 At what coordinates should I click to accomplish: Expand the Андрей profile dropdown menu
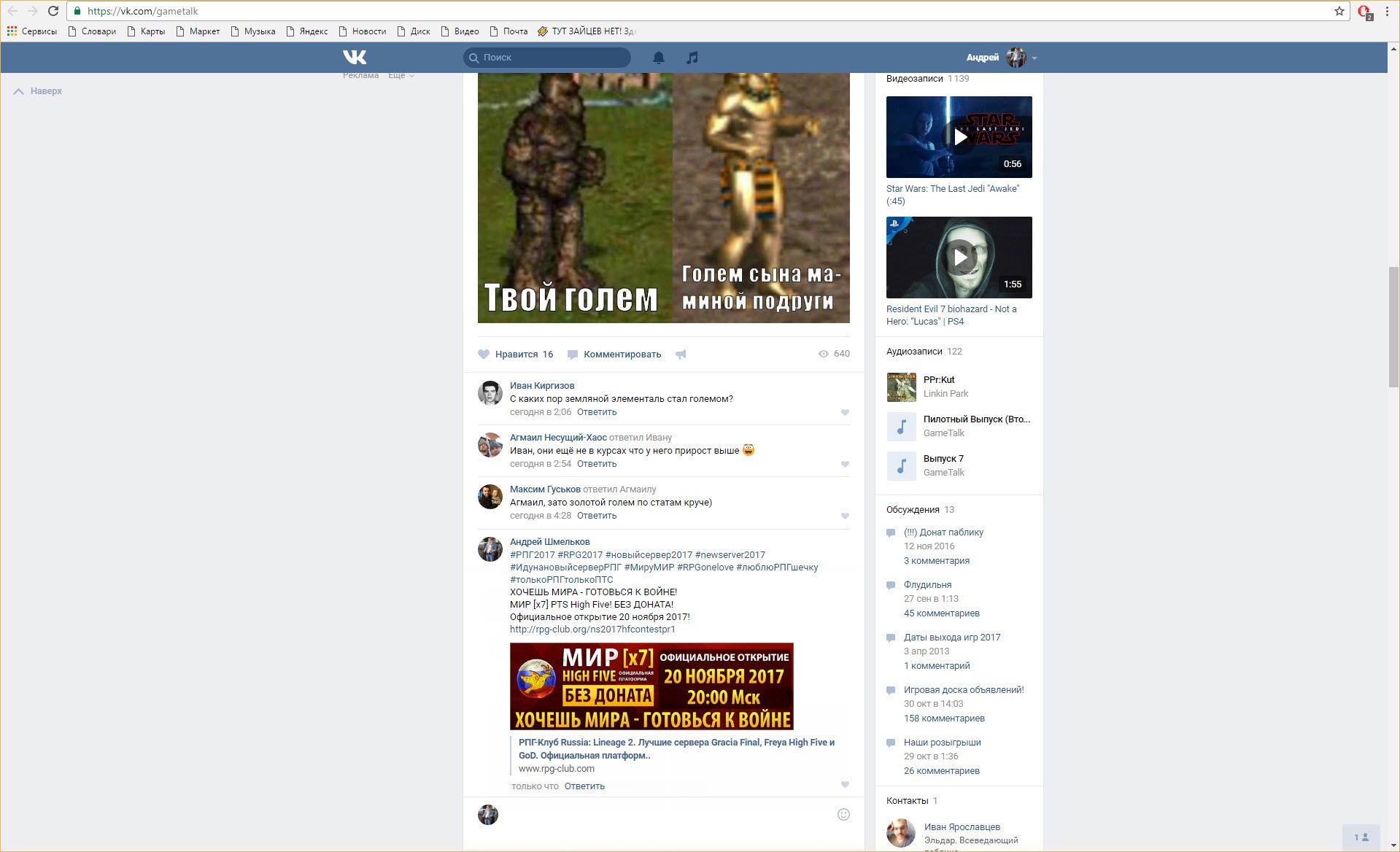point(1034,58)
